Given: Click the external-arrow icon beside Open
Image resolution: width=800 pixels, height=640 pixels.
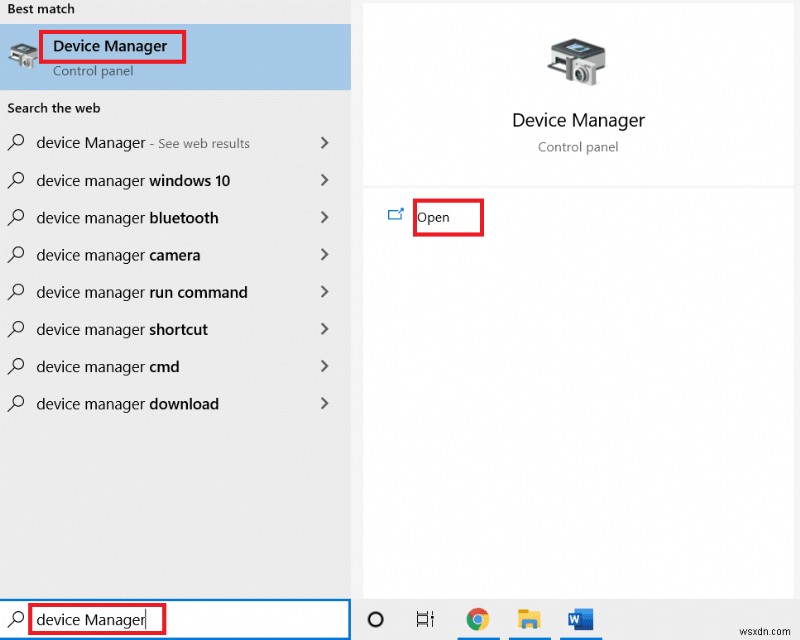Looking at the screenshot, I should 396,213.
